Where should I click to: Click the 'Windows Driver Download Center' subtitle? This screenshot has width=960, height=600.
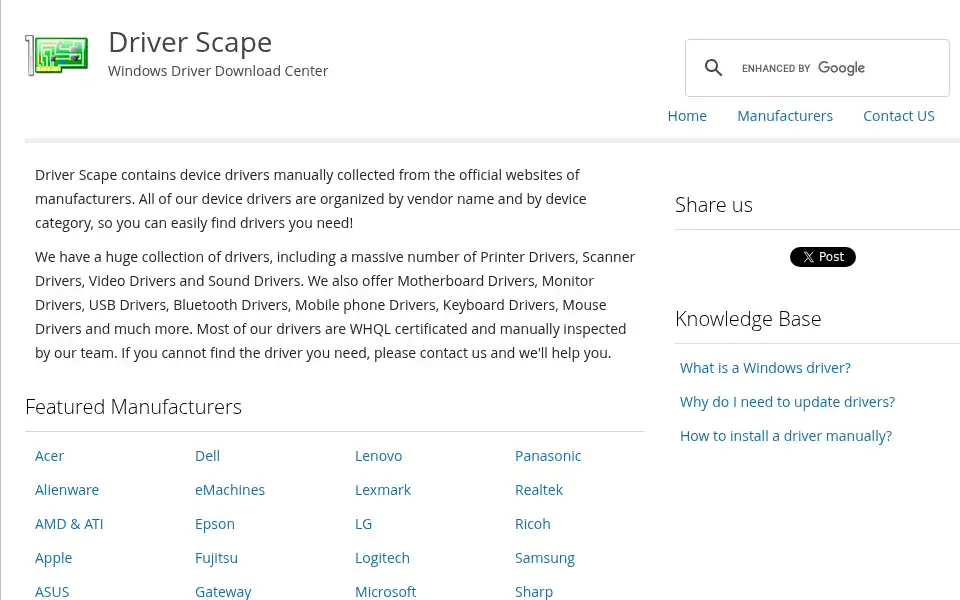tap(218, 71)
